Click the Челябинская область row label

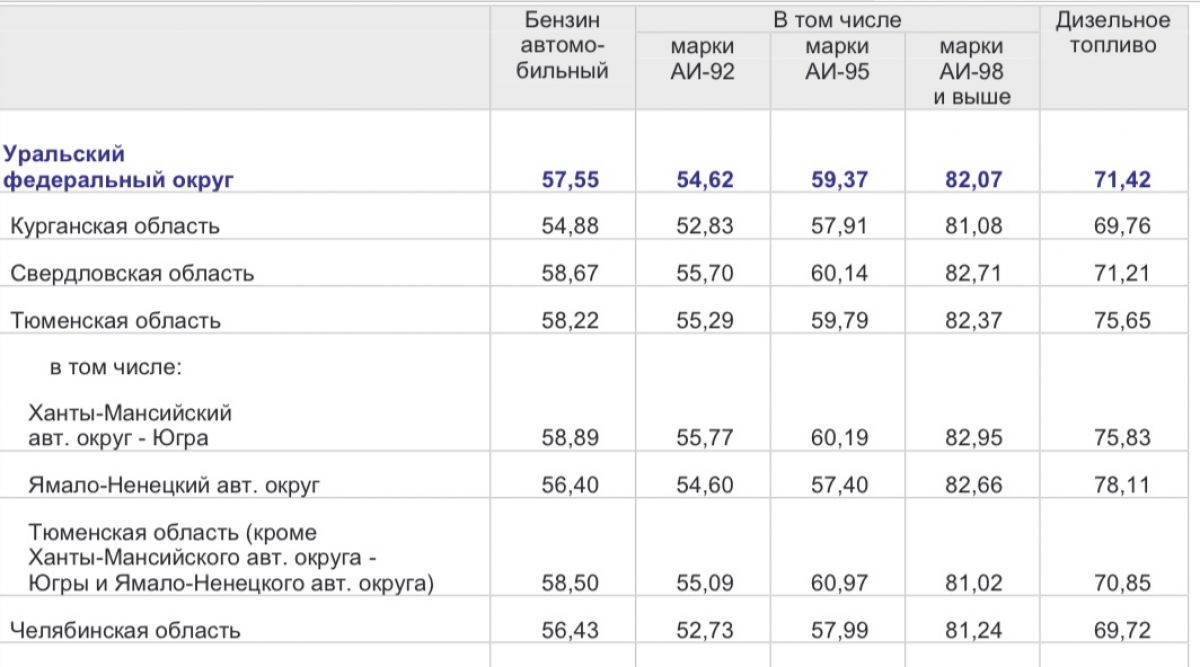[125, 631]
